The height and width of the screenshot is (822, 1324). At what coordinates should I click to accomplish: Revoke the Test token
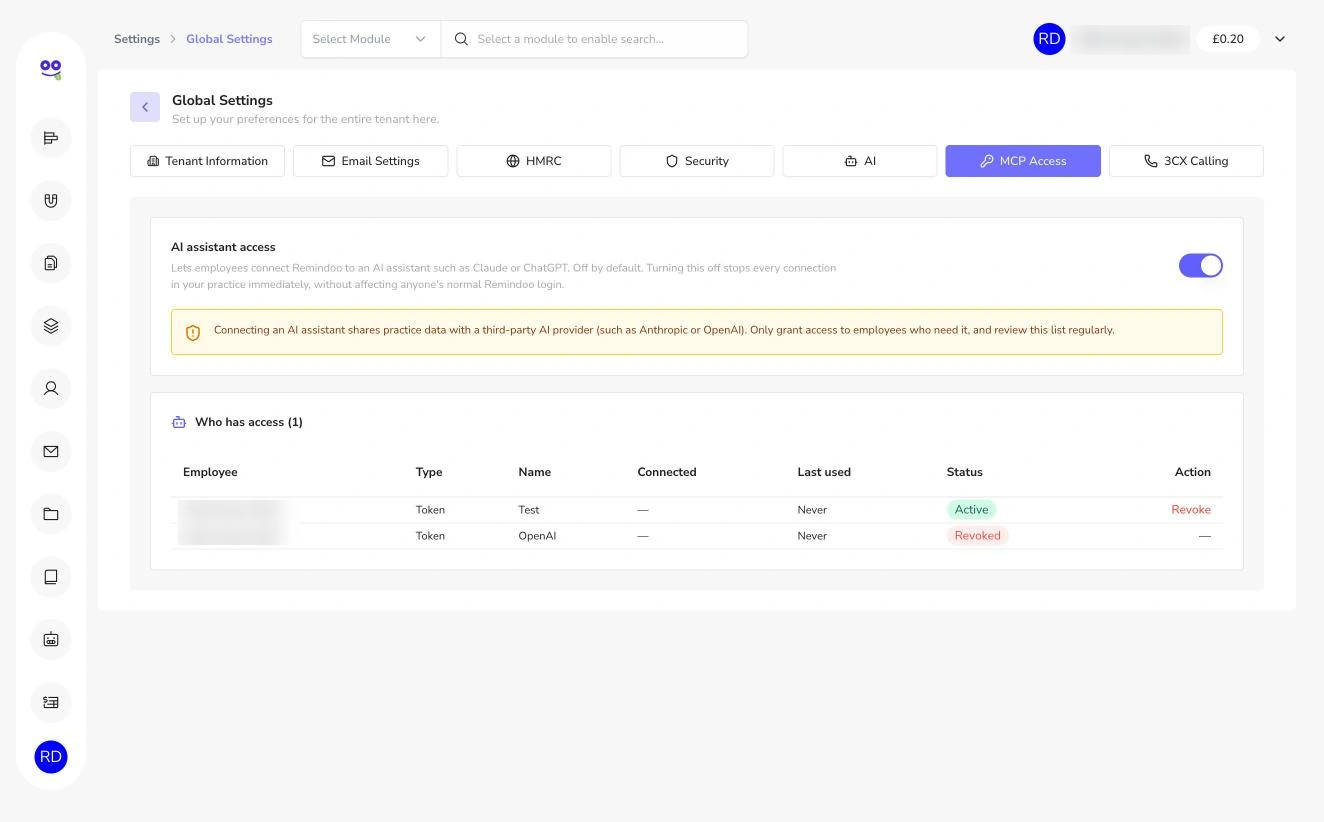[1191, 510]
